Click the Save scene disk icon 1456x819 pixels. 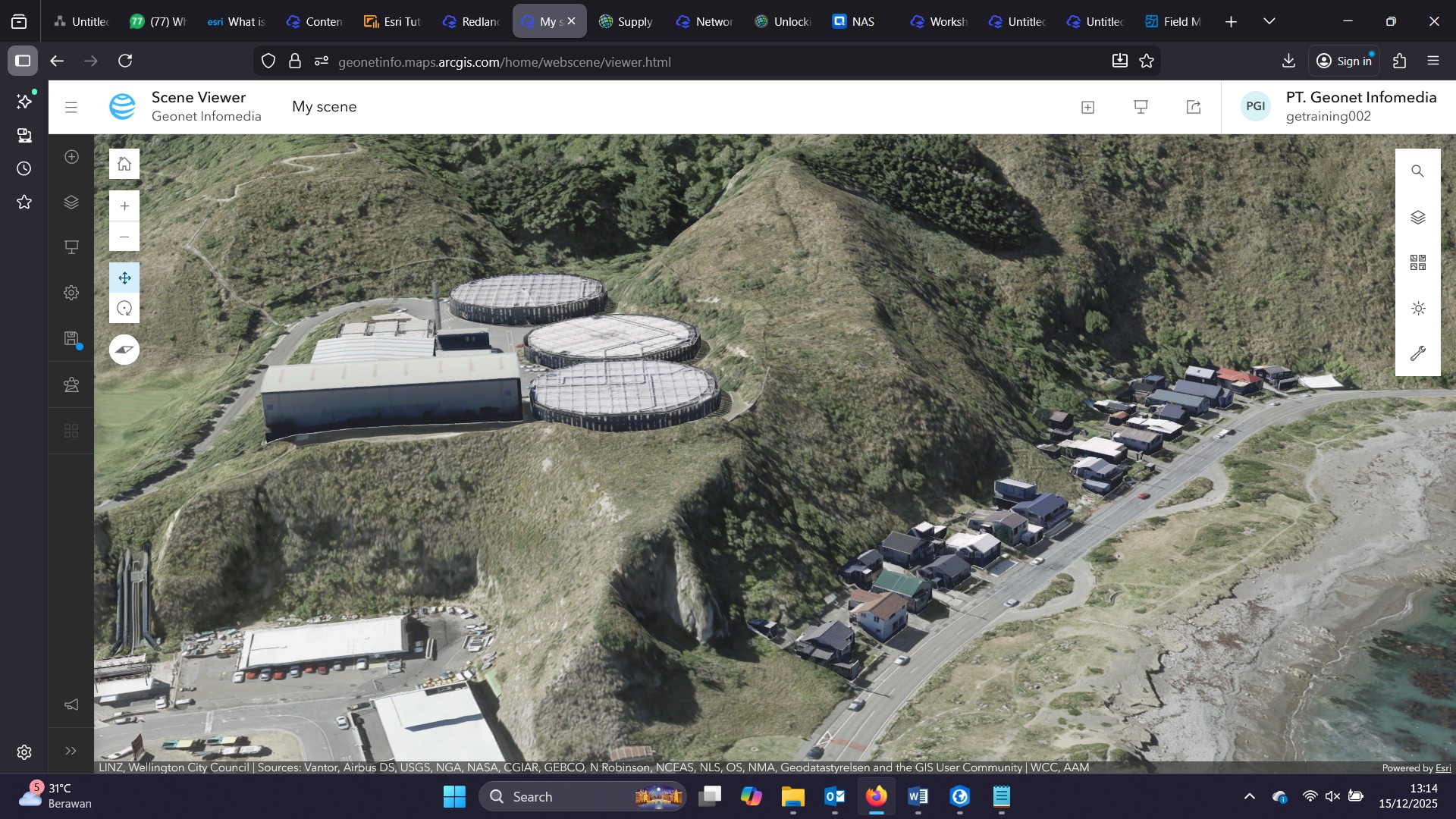tap(71, 338)
